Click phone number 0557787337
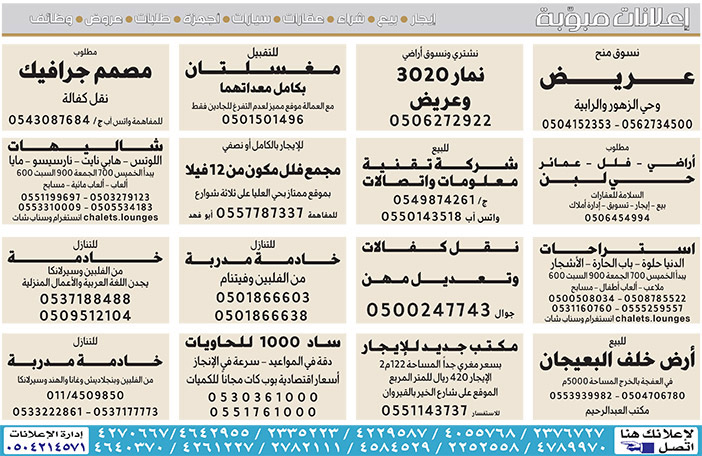This screenshot has height=456, width=702. pos(260,213)
